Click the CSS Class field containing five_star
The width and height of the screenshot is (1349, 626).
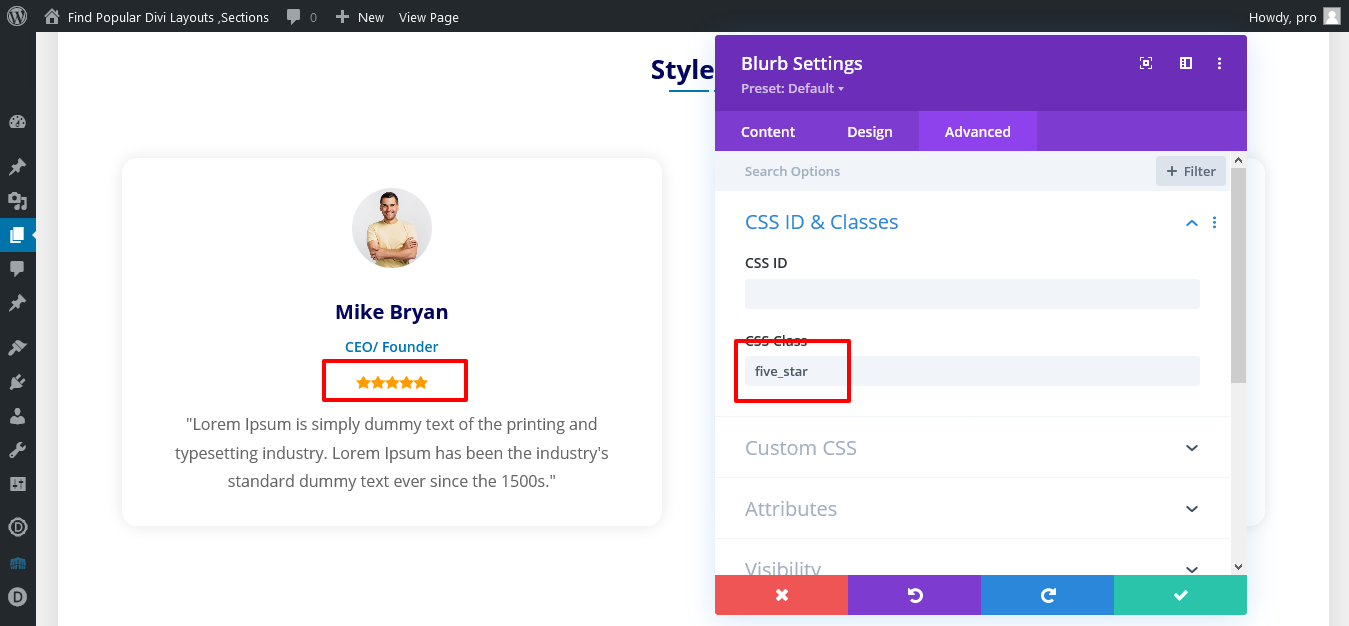(x=972, y=371)
